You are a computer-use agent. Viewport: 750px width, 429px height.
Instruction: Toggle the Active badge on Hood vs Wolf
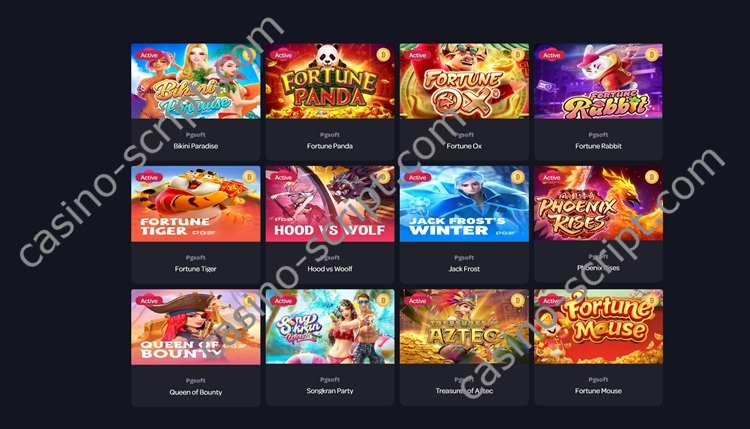click(283, 177)
